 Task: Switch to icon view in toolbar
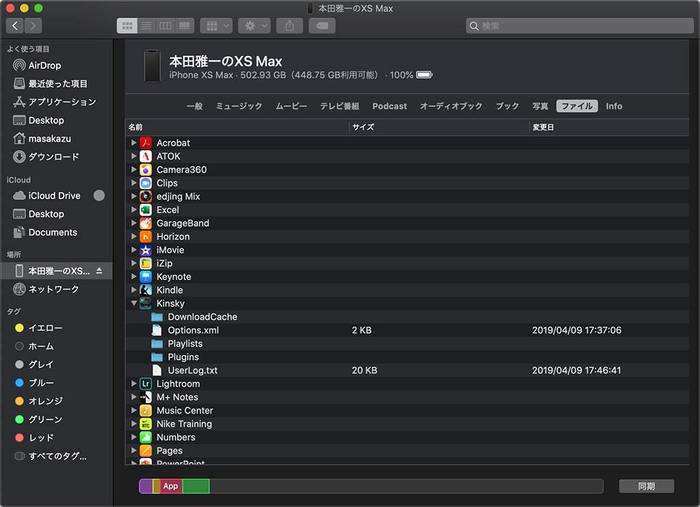[x=127, y=26]
